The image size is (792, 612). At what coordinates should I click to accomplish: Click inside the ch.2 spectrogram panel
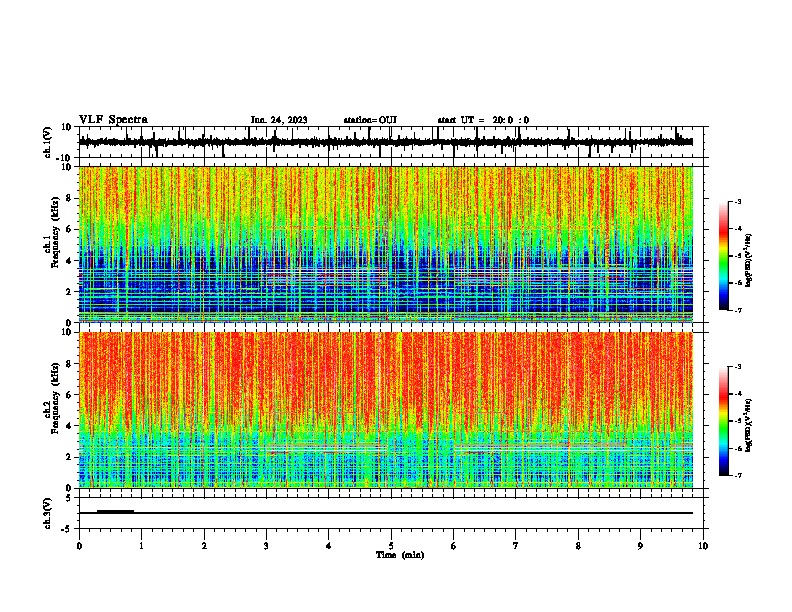click(x=386, y=410)
